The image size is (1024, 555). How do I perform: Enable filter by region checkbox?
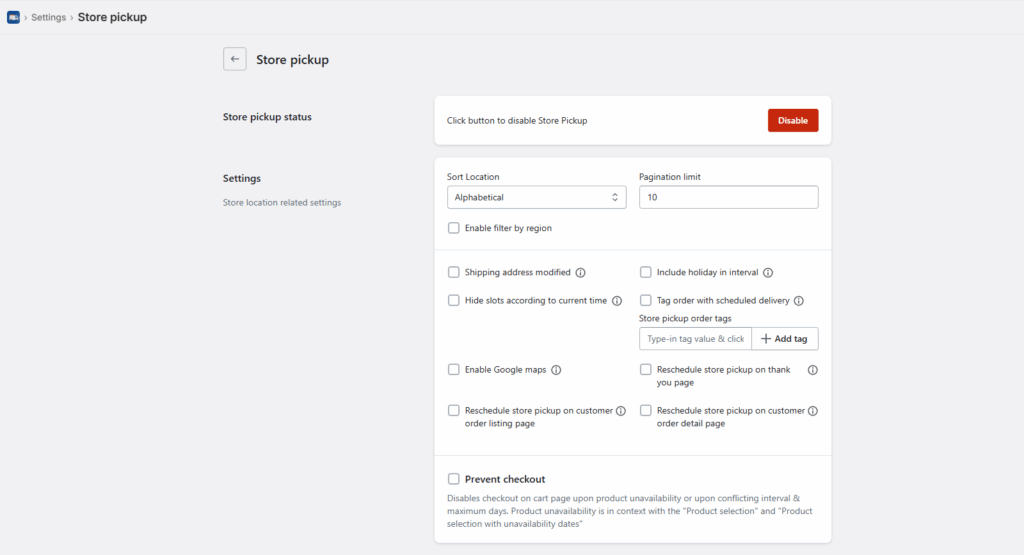tap(453, 228)
